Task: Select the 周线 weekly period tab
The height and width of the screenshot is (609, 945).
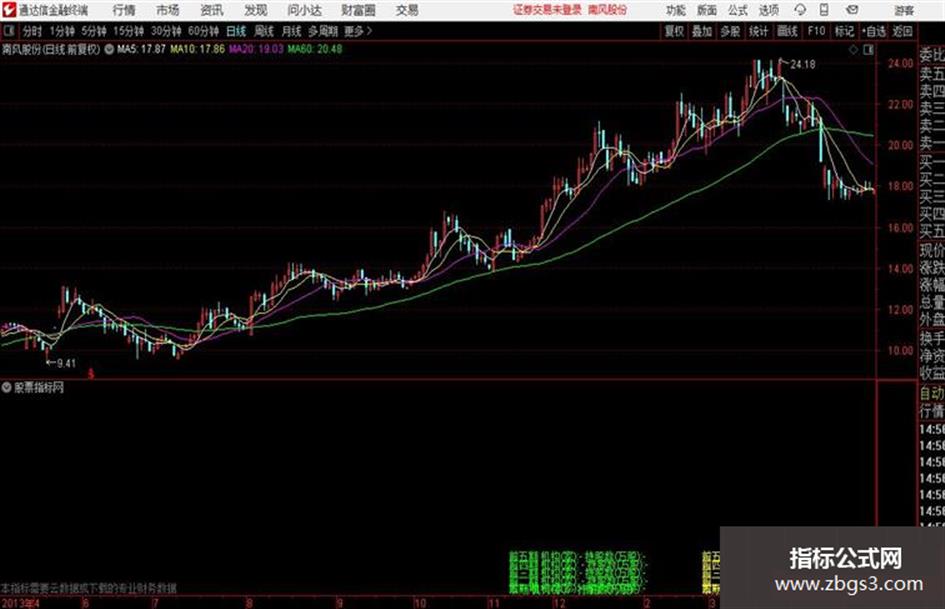Action: click(264, 31)
